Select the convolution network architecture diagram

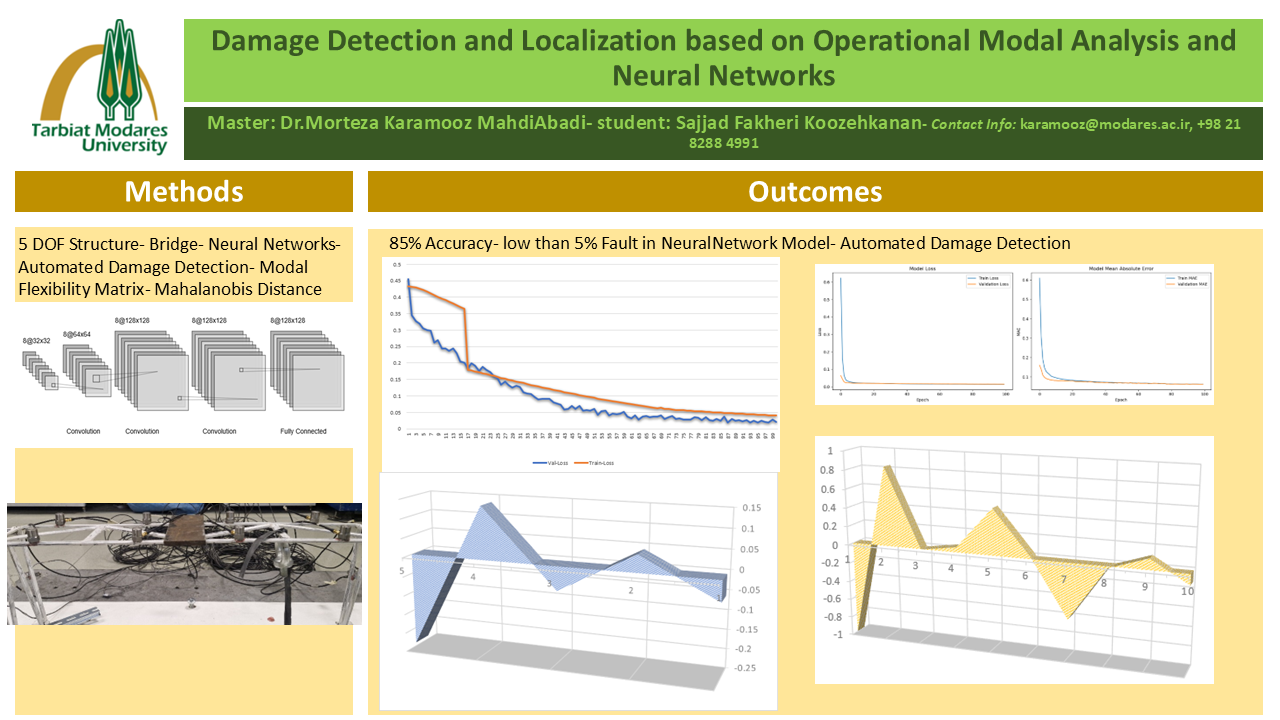(183, 375)
